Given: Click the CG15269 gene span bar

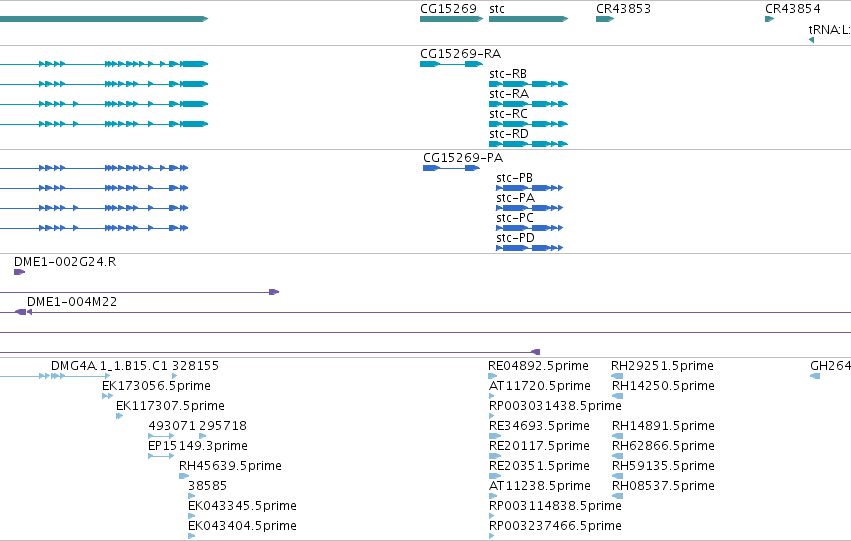Looking at the screenshot, I should (x=451, y=19).
